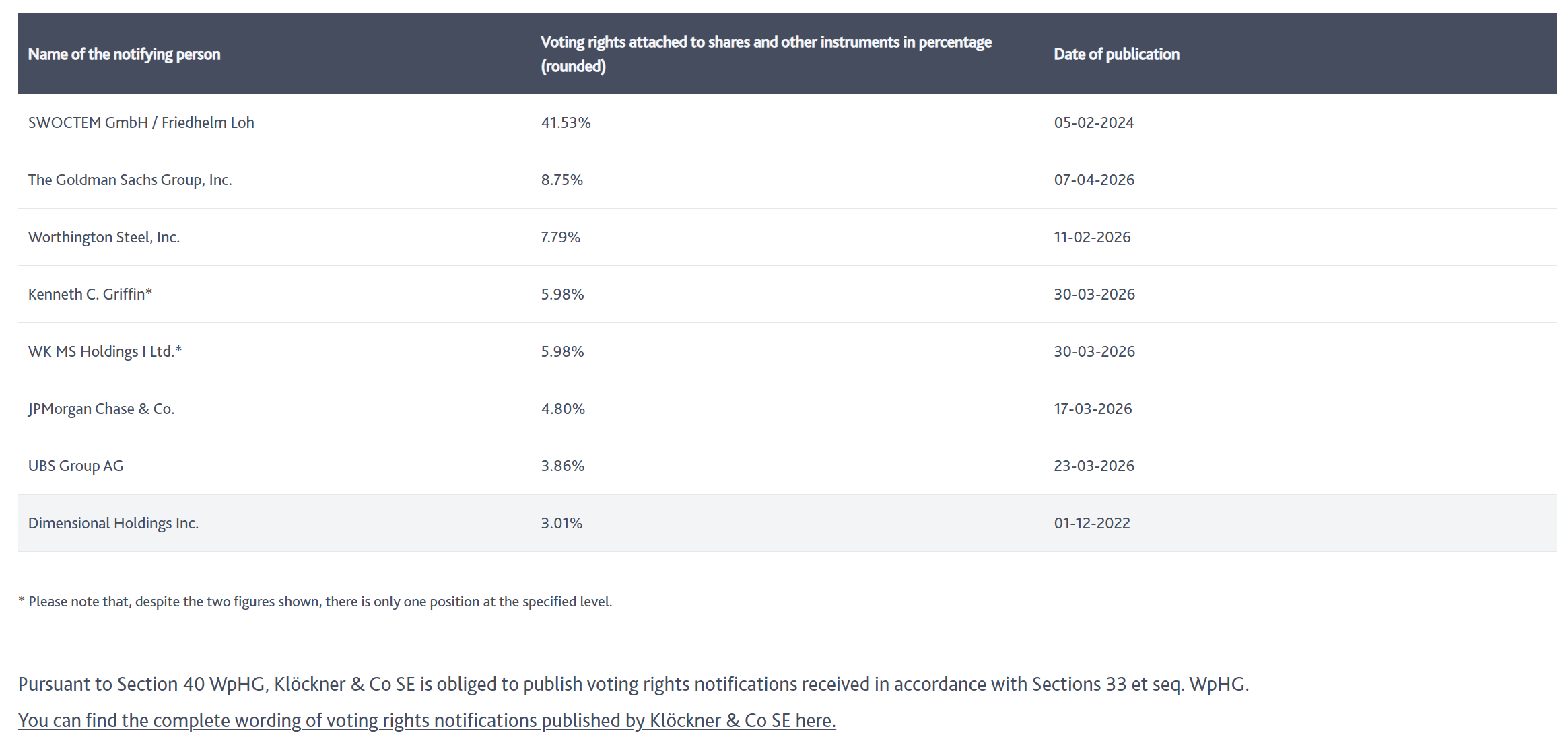Select the 07-04-2026 publication date

(x=1094, y=180)
